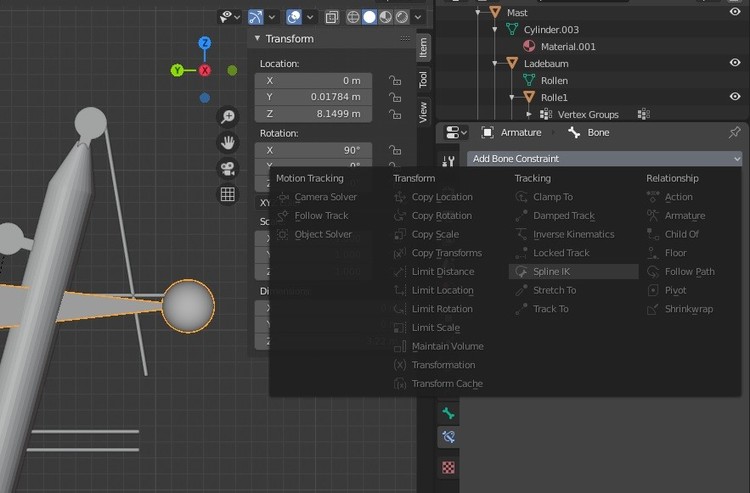Viewport: 750px width, 493px height.
Task: Open the Texture properties tab icon
Action: point(448,467)
